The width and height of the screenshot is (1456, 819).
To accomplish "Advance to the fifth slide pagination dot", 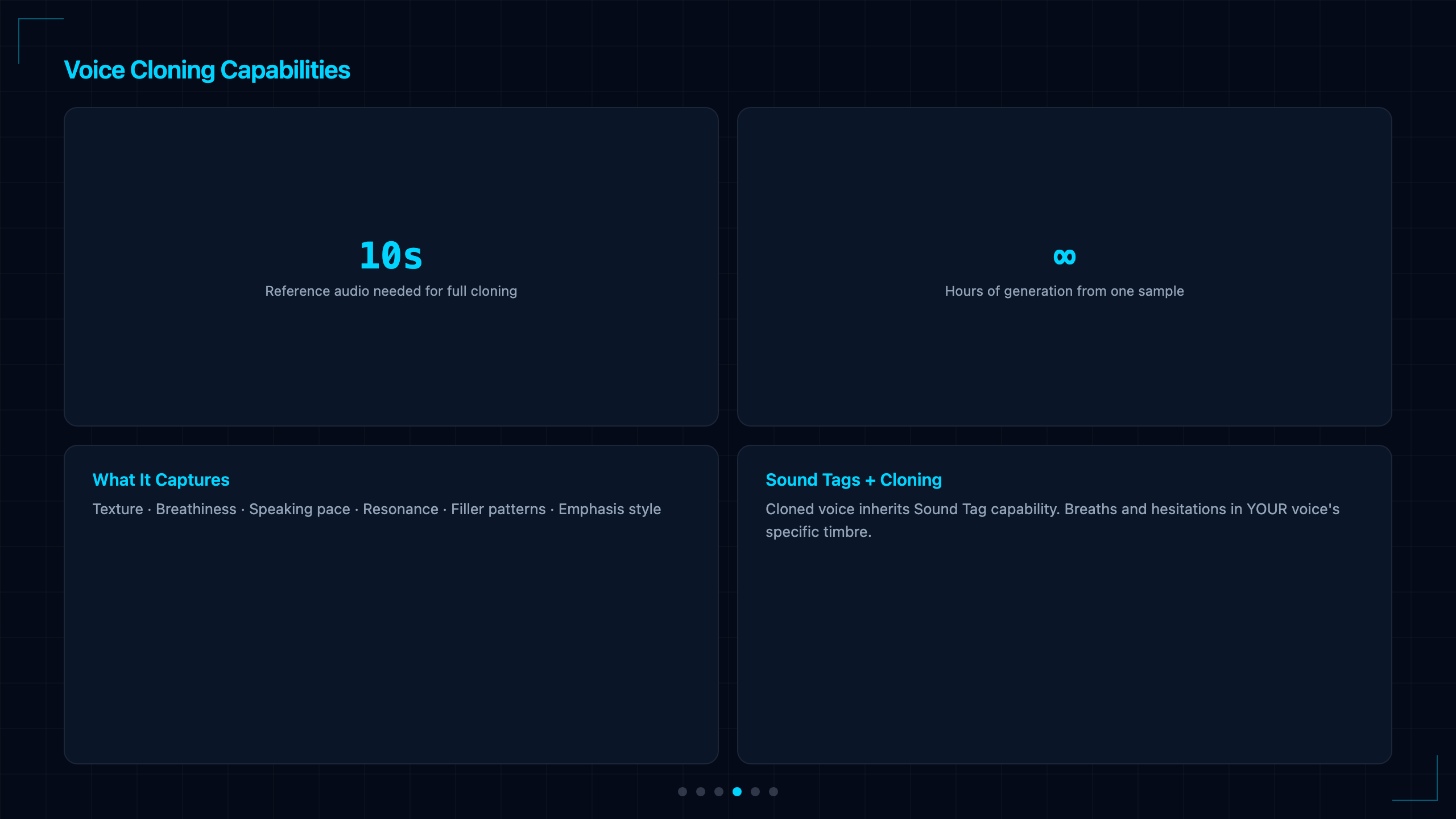I will pyautogui.click(x=755, y=792).
